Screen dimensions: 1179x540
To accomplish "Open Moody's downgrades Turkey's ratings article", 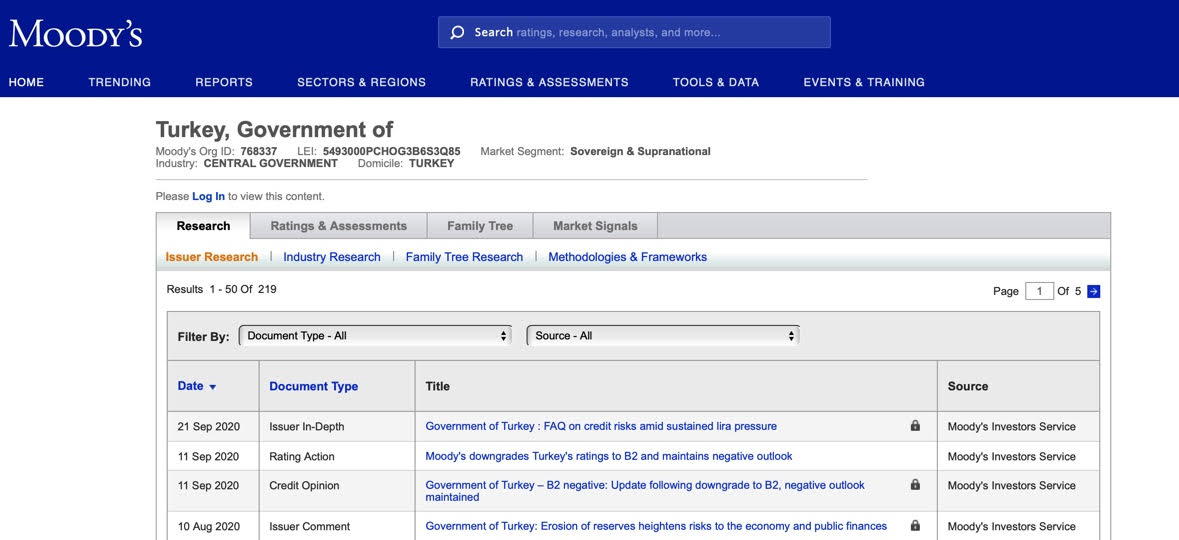I will coord(608,456).
